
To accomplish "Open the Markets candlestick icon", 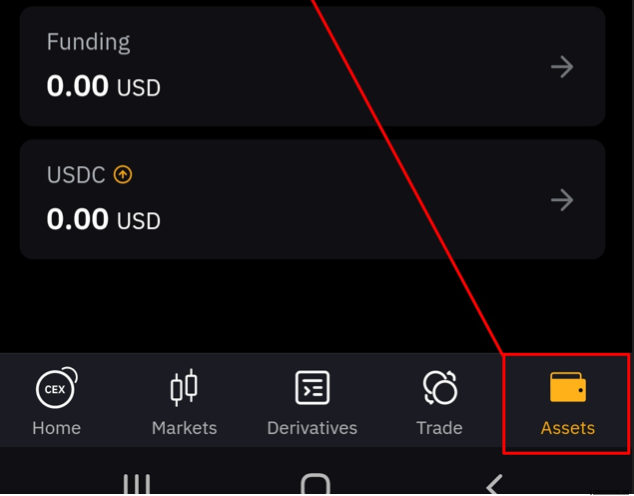I will point(184,387).
